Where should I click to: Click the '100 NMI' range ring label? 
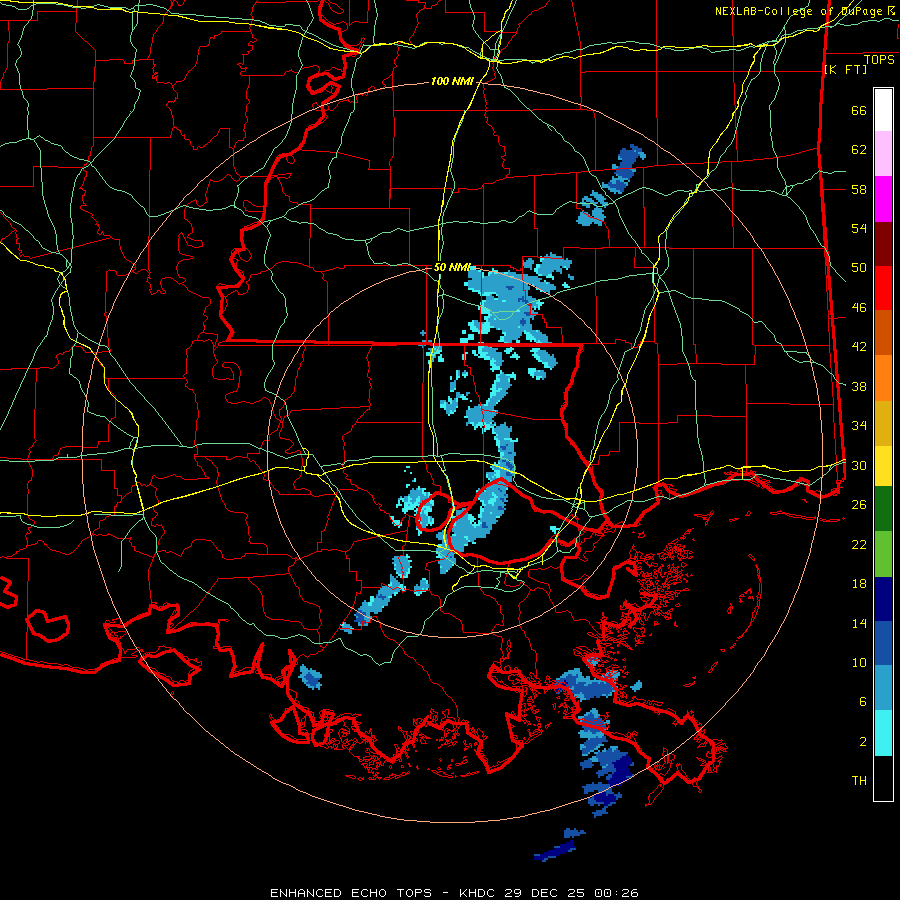click(x=452, y=81)
